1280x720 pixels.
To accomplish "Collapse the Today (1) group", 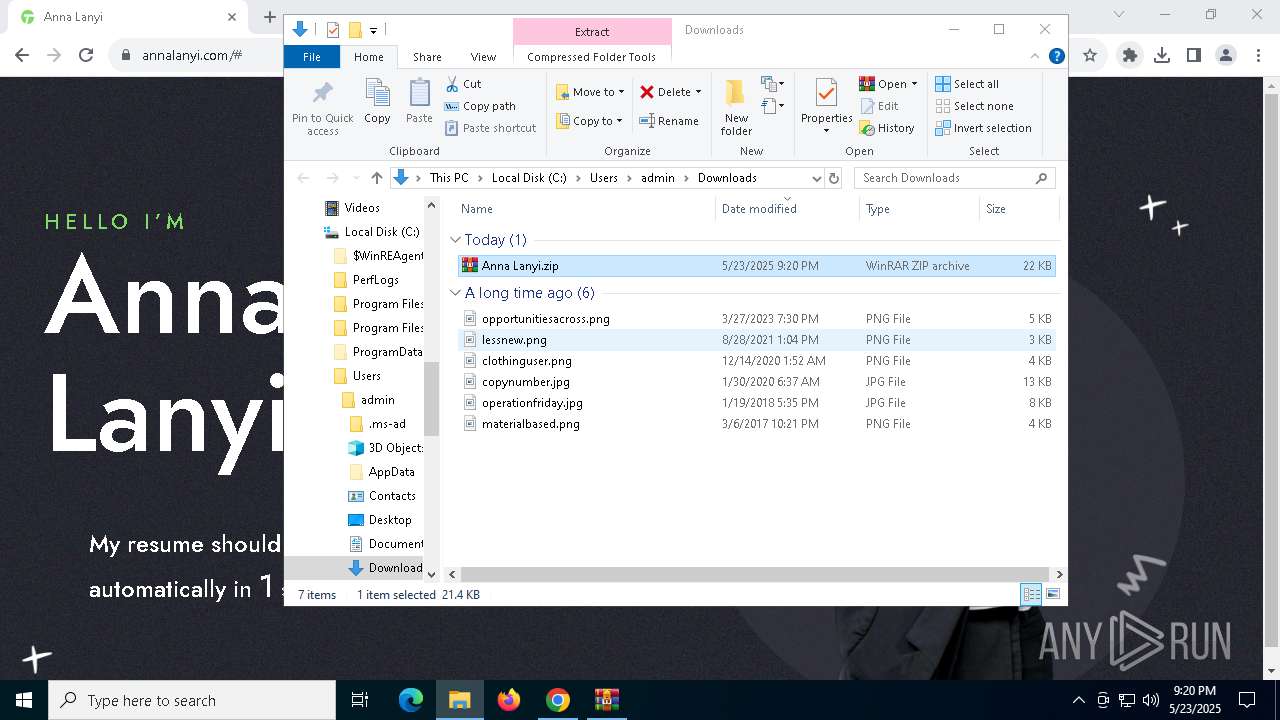I will click(456, 240).
